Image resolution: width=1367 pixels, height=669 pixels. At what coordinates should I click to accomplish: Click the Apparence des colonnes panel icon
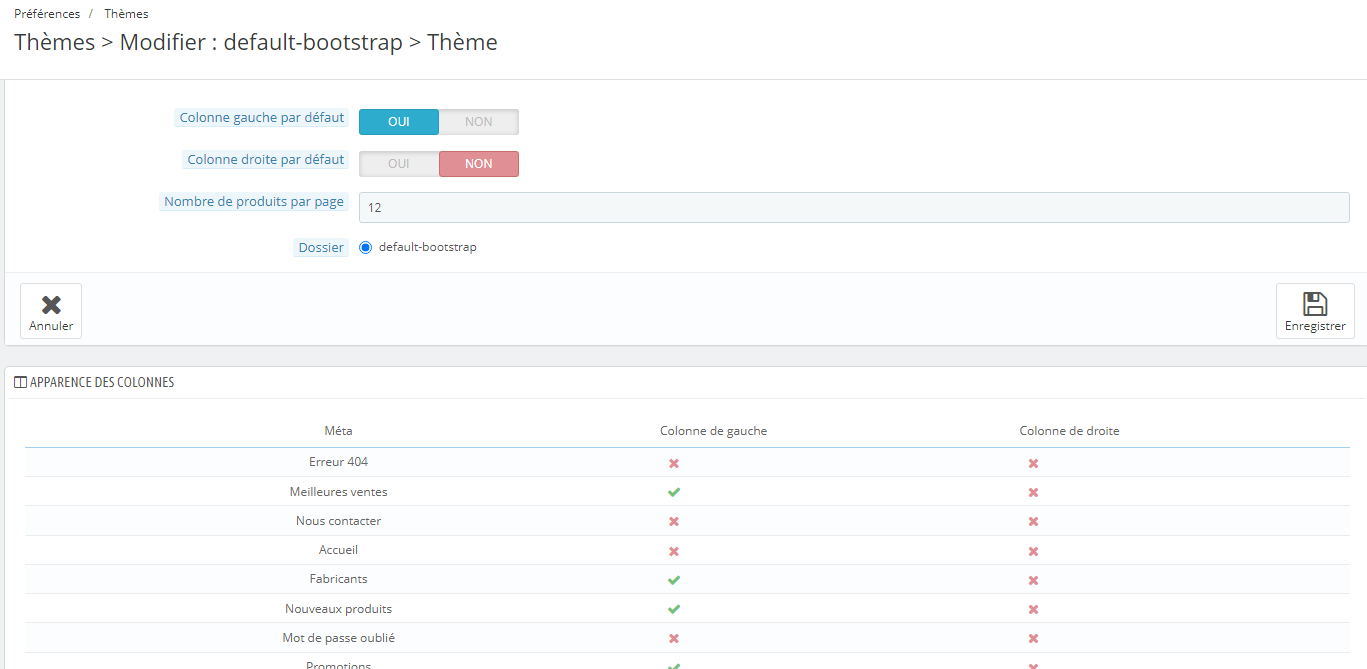point(21,382)
